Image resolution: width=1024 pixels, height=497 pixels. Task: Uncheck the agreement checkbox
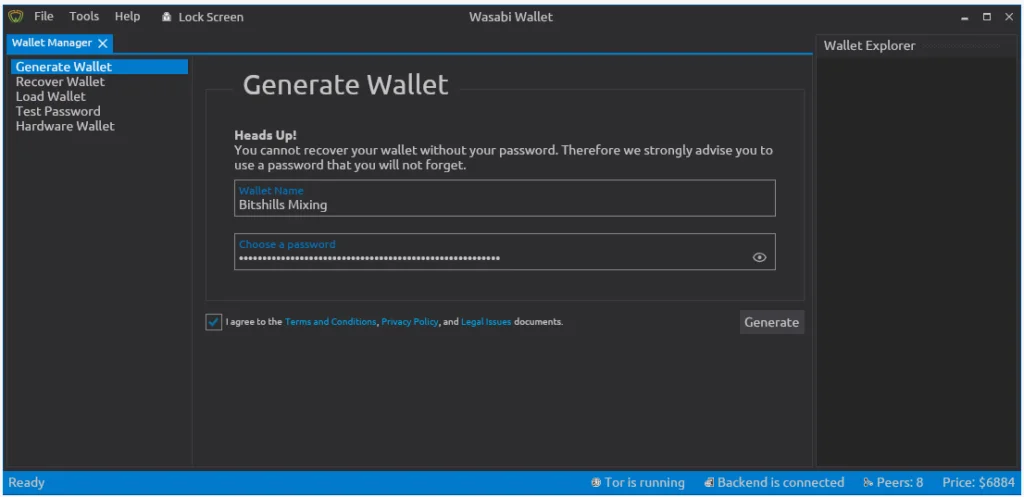tap(214, 322)
